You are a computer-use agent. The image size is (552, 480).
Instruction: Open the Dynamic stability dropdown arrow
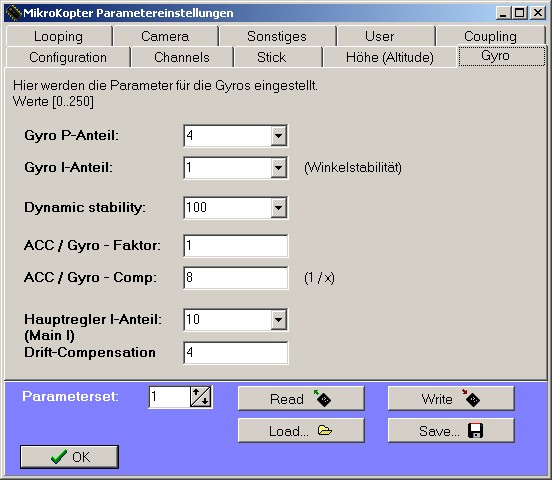click(x=278, y=208)
